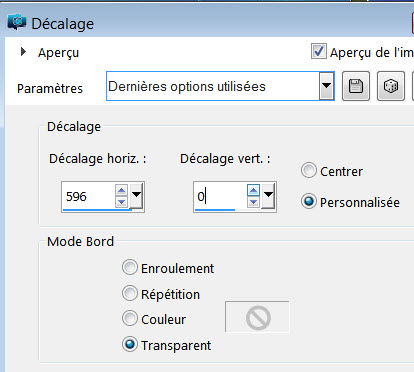Click the disabled Couleur color swatch box

[257, 317]
